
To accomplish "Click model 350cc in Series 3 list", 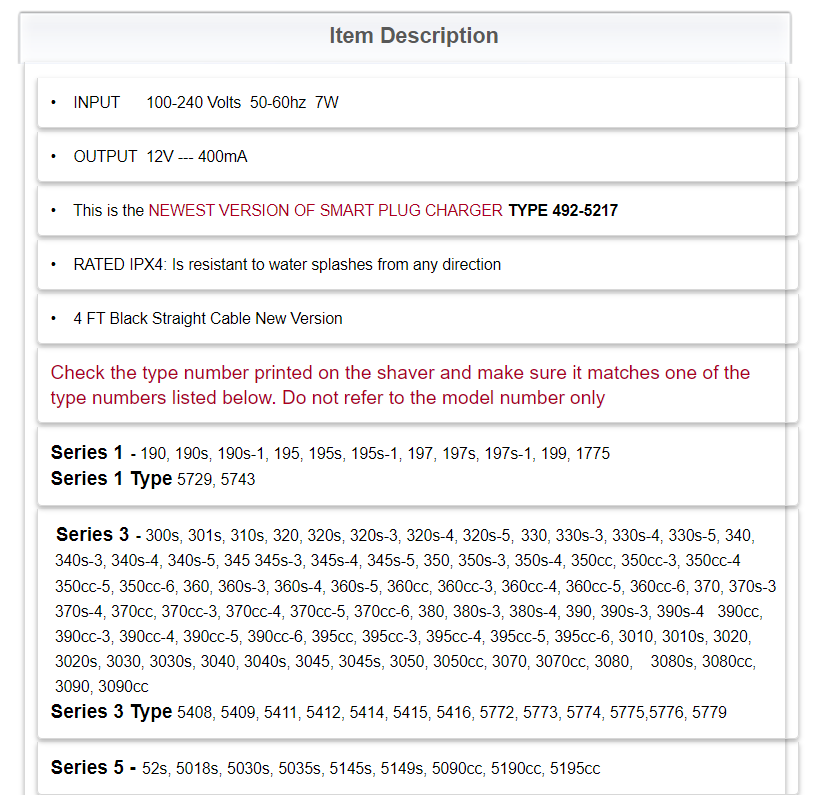I will [x=592, y=561].
